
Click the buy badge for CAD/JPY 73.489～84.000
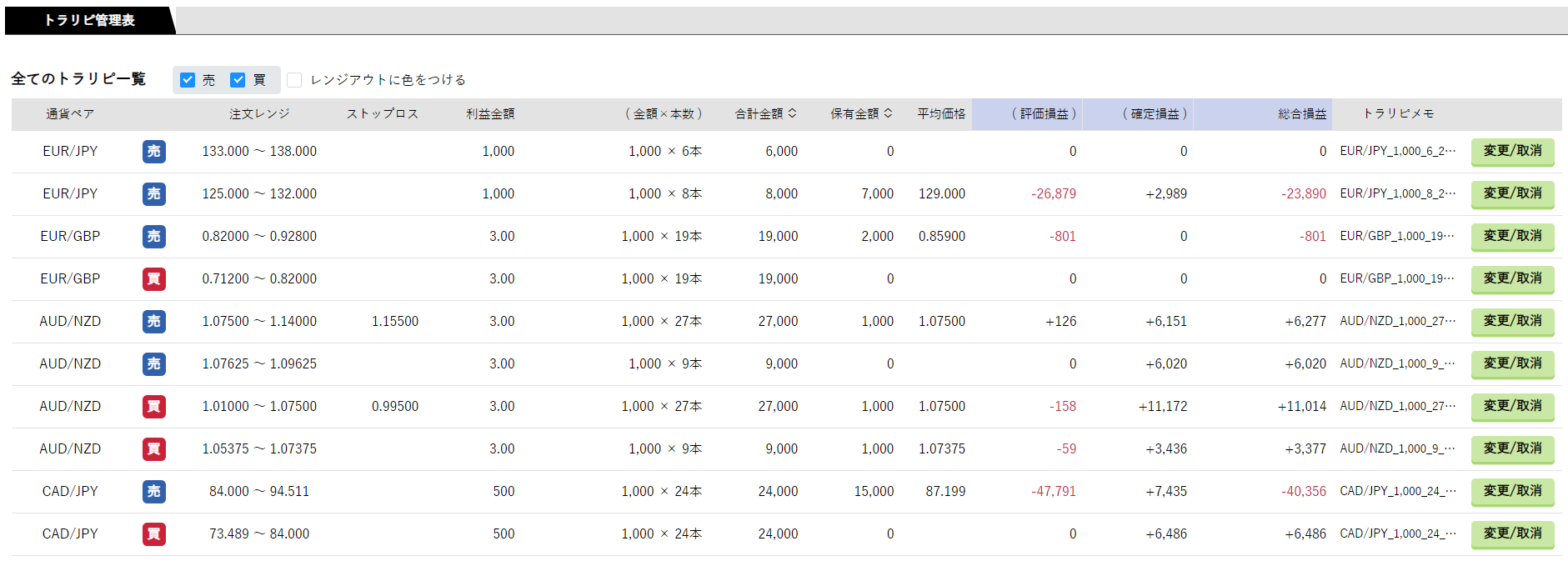point(154,534)
